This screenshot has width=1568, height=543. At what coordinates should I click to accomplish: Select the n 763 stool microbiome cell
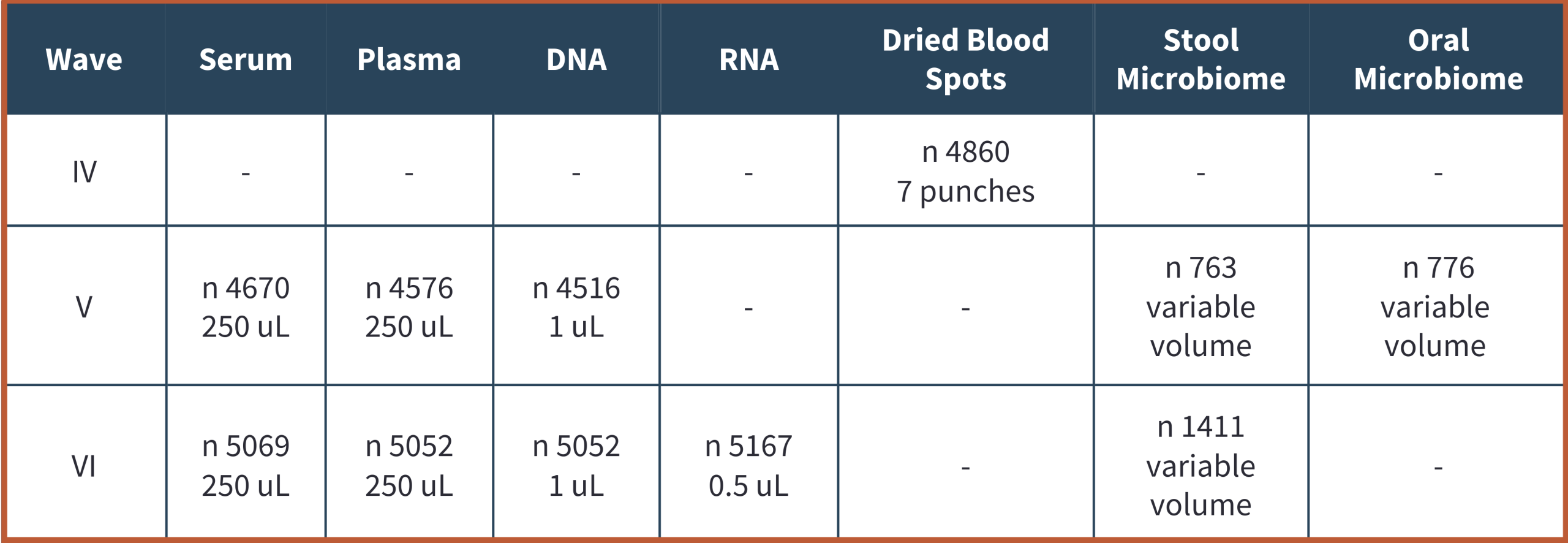point(1200,306)
